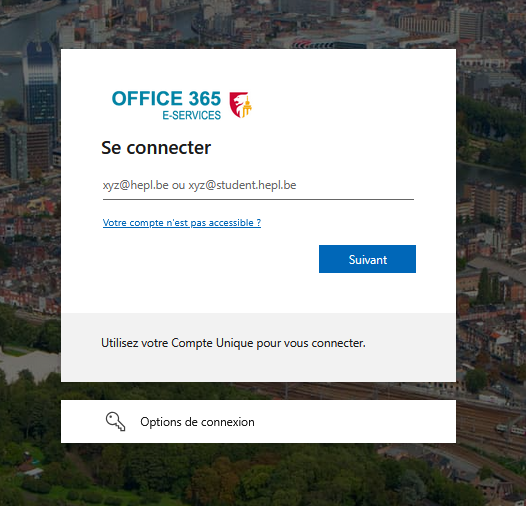This screenshot has width=526, height=506.
Task: Click the key icon beside Options de connexion
Action: pos(115,421)
